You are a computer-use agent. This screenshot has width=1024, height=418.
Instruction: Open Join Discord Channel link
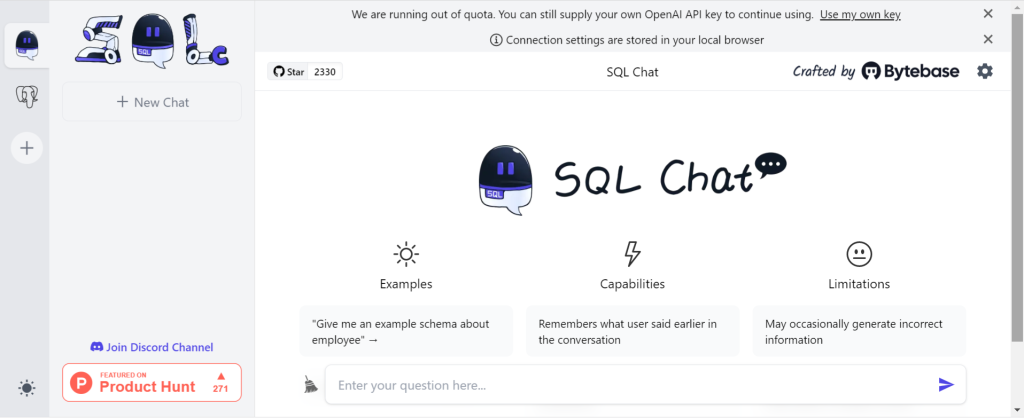coord(152,347)
